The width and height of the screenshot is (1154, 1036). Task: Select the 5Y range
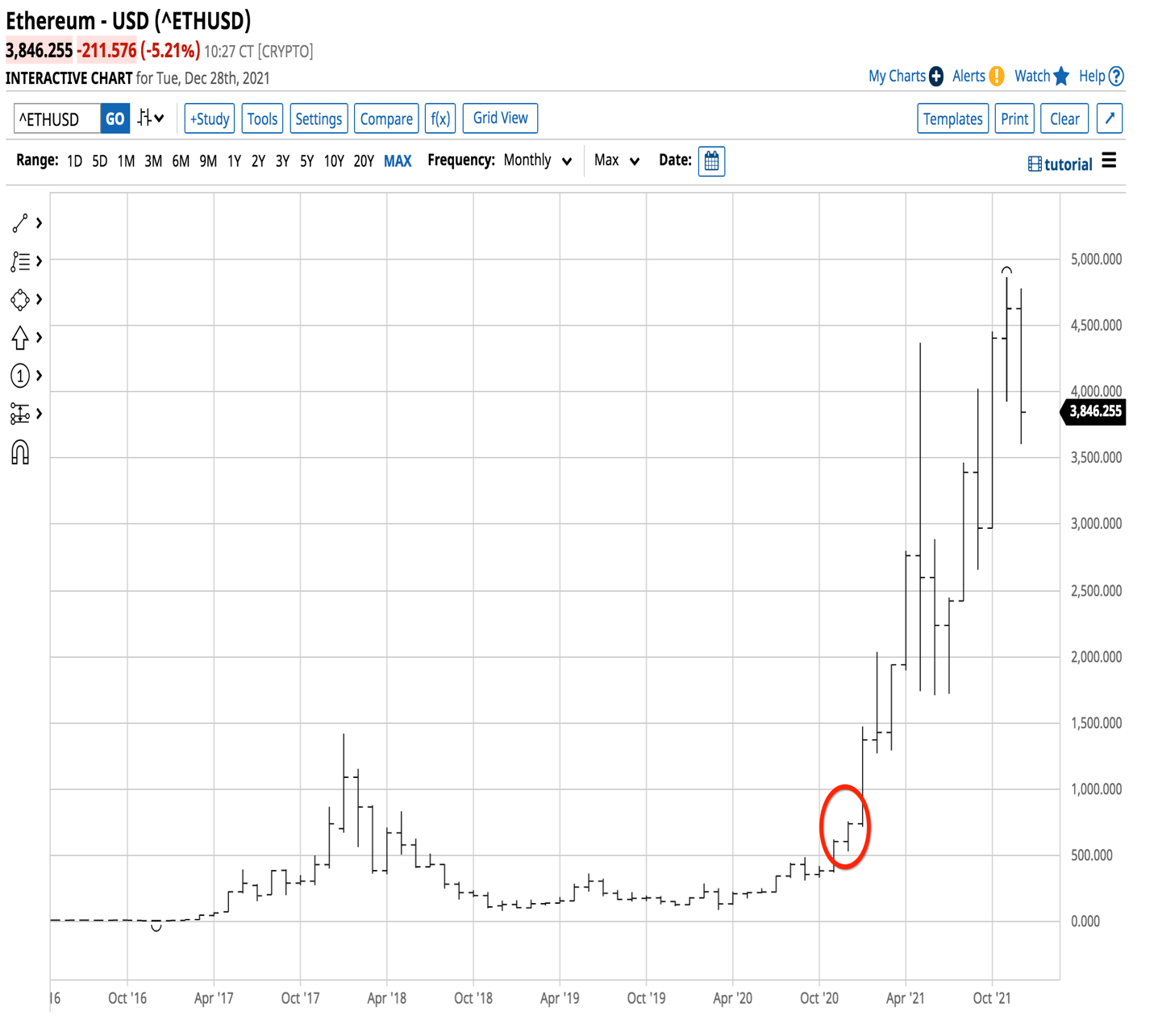(306, 161)
